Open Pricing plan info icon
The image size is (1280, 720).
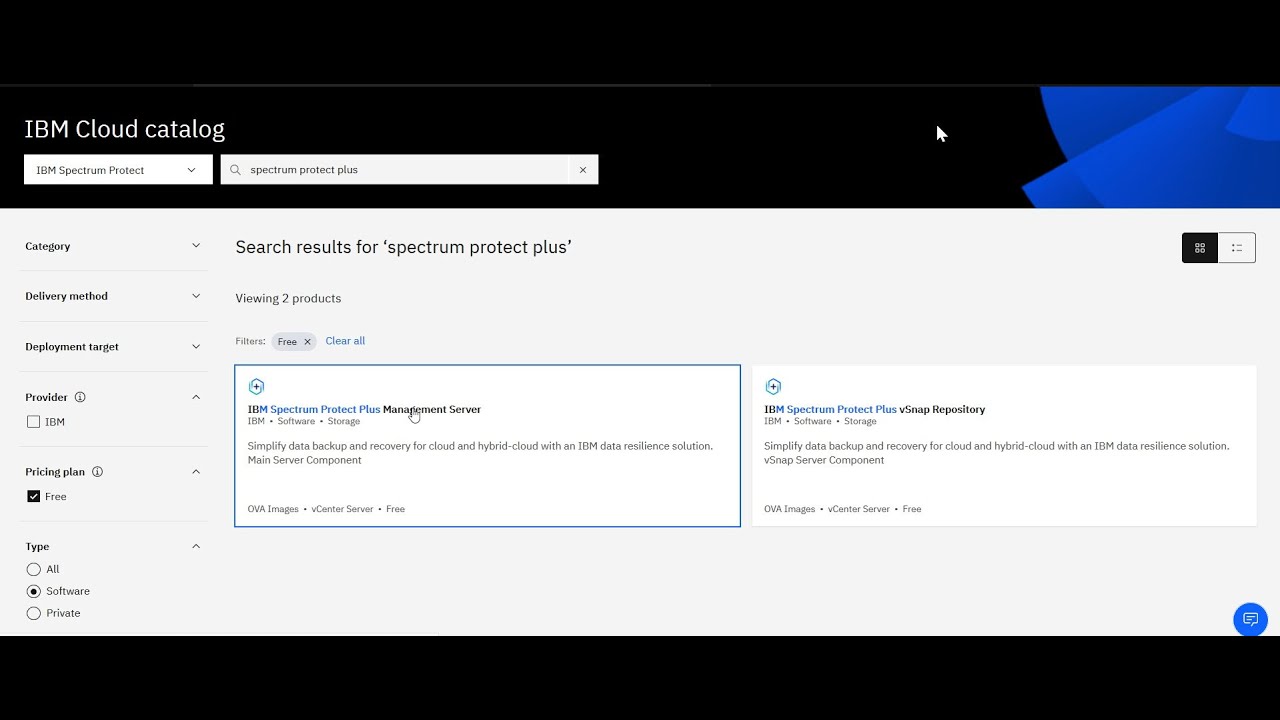pyautogui.click(x=97, y=472)
